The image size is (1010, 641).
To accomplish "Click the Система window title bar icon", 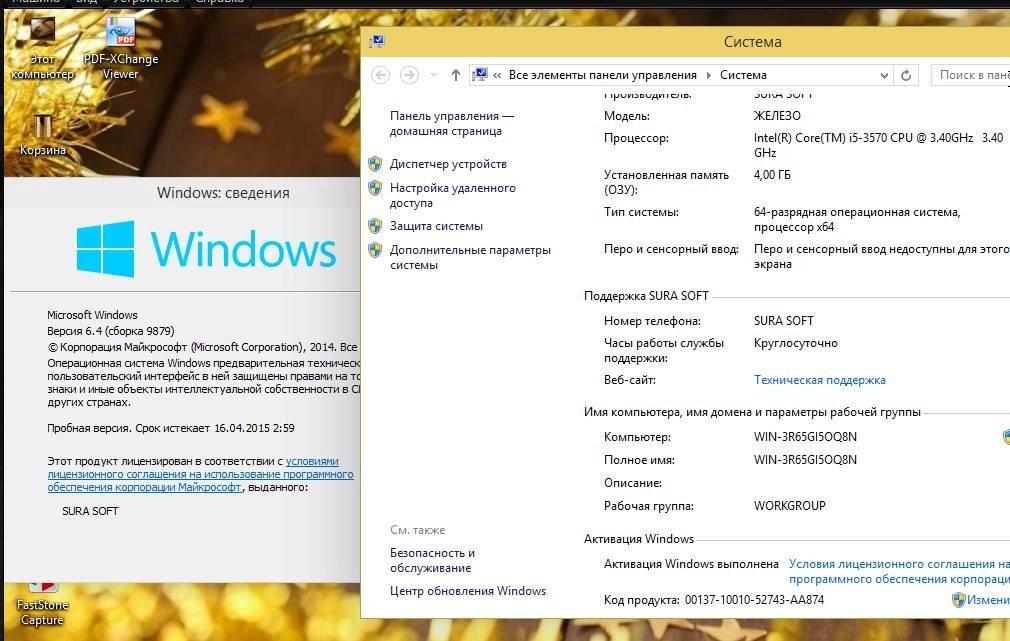I will [x=377, y=42].
